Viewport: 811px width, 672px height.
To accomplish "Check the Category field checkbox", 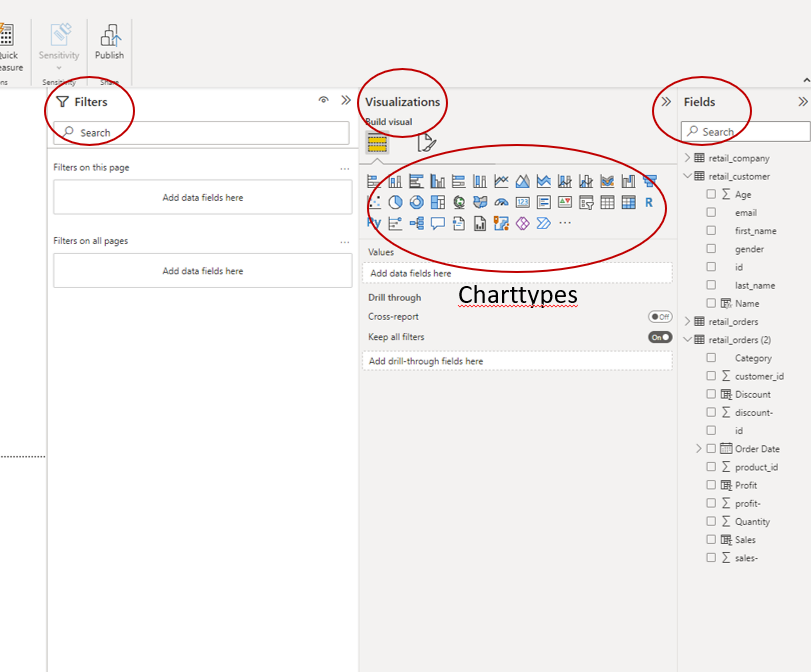I will click(711, 357).
